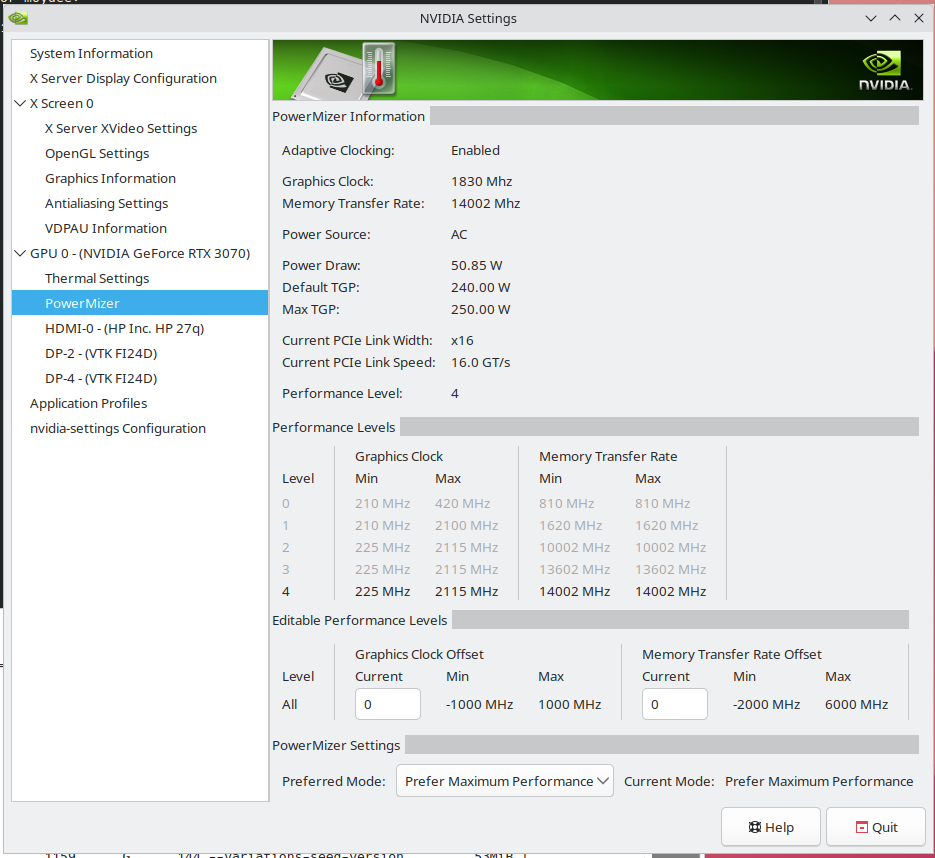Click the Max TGP value 250.00 W
Screen dimensions: 935x858
coord(481,309)
